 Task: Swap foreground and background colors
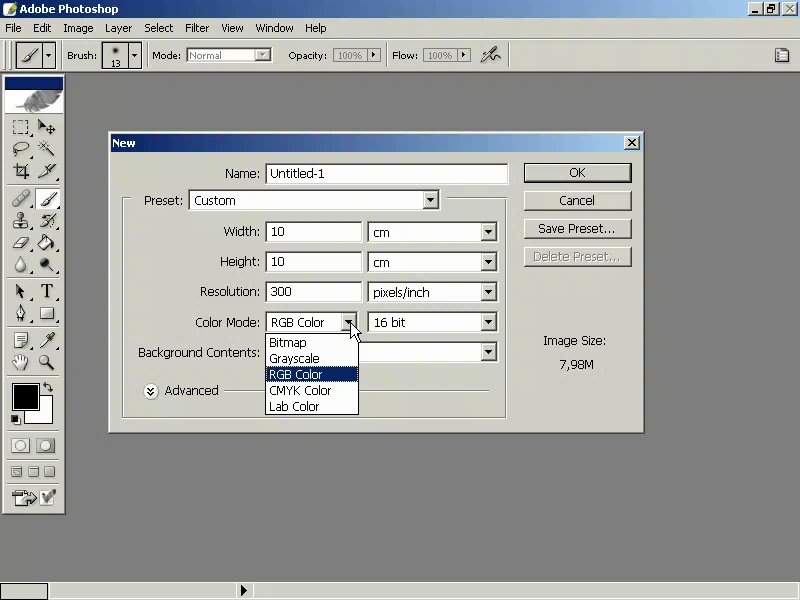pyautogui.click(x=48, y=387)
